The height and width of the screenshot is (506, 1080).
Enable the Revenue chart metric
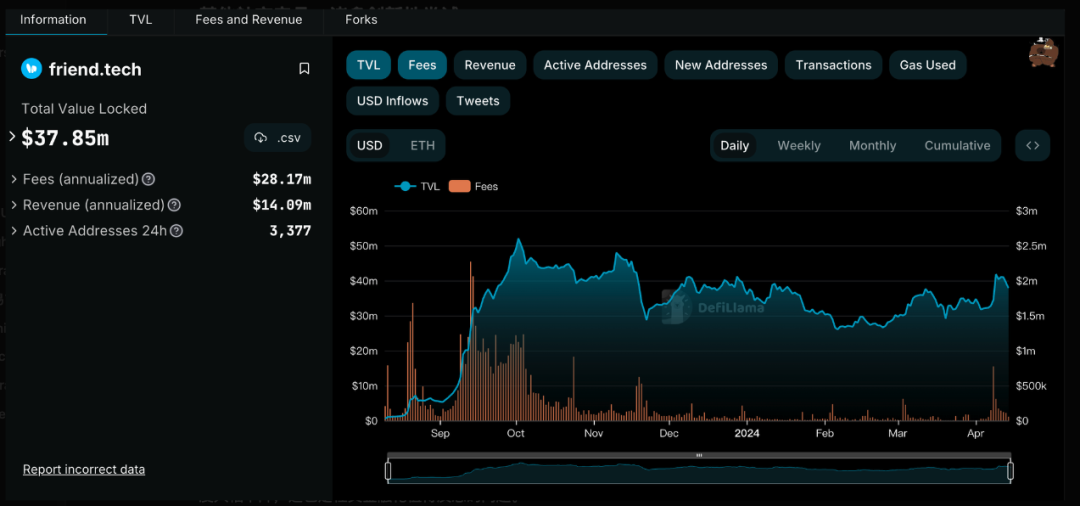pyautogui.click(x=490, y=65)
